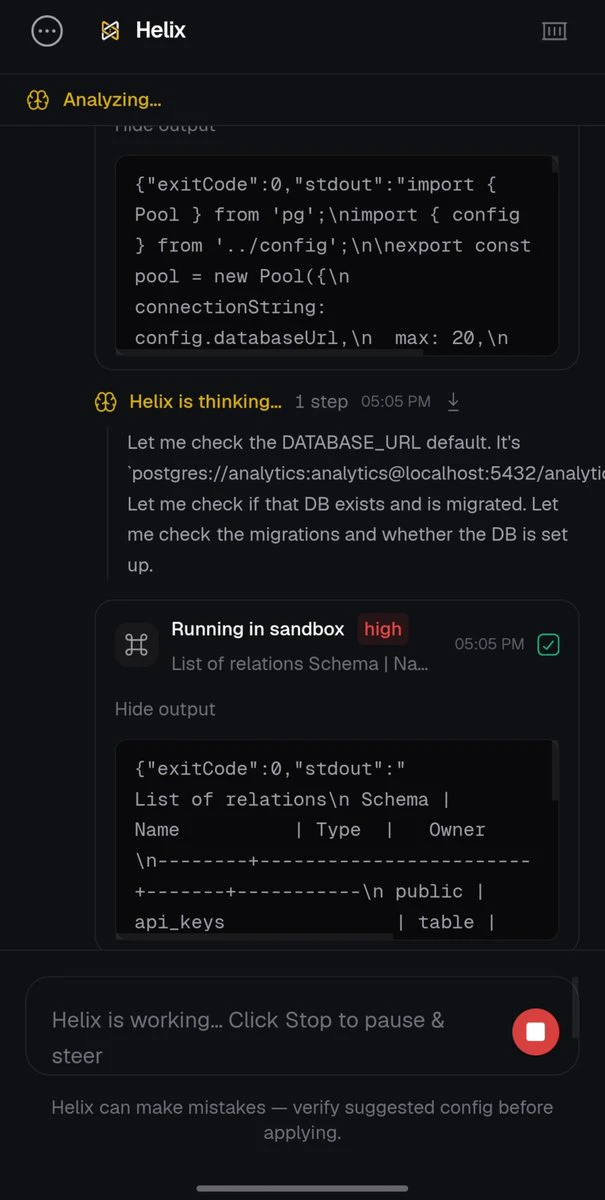This screenshot has width=605, height=1200.
Task: Open the panel icon in header
Action: (554, 31)
